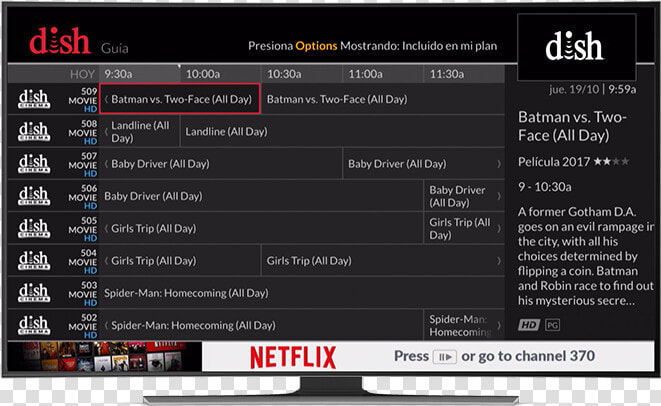661x406 pixels.
Task: Select dish cinema logo for channel 503
Action: tap(34, 293)
